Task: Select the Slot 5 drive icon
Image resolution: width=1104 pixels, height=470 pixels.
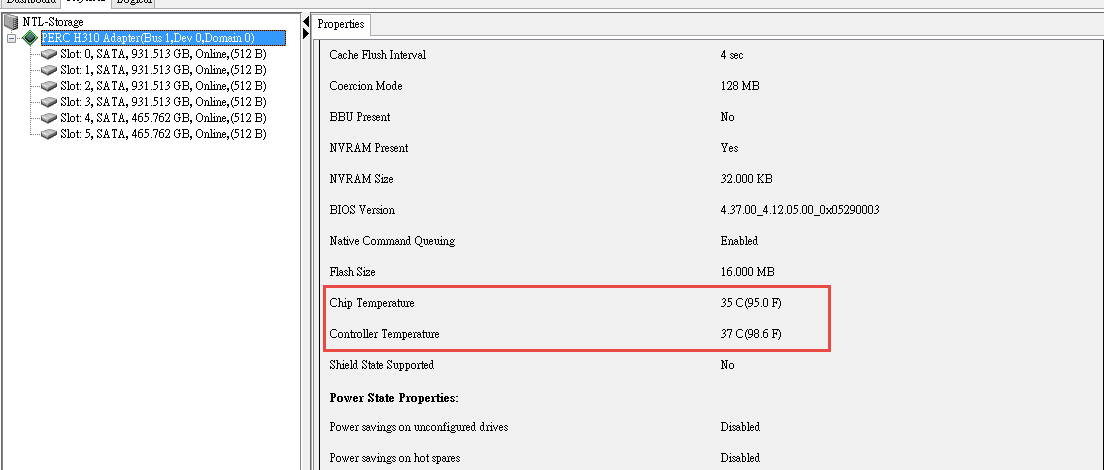Action: click(x=49, y=134)
